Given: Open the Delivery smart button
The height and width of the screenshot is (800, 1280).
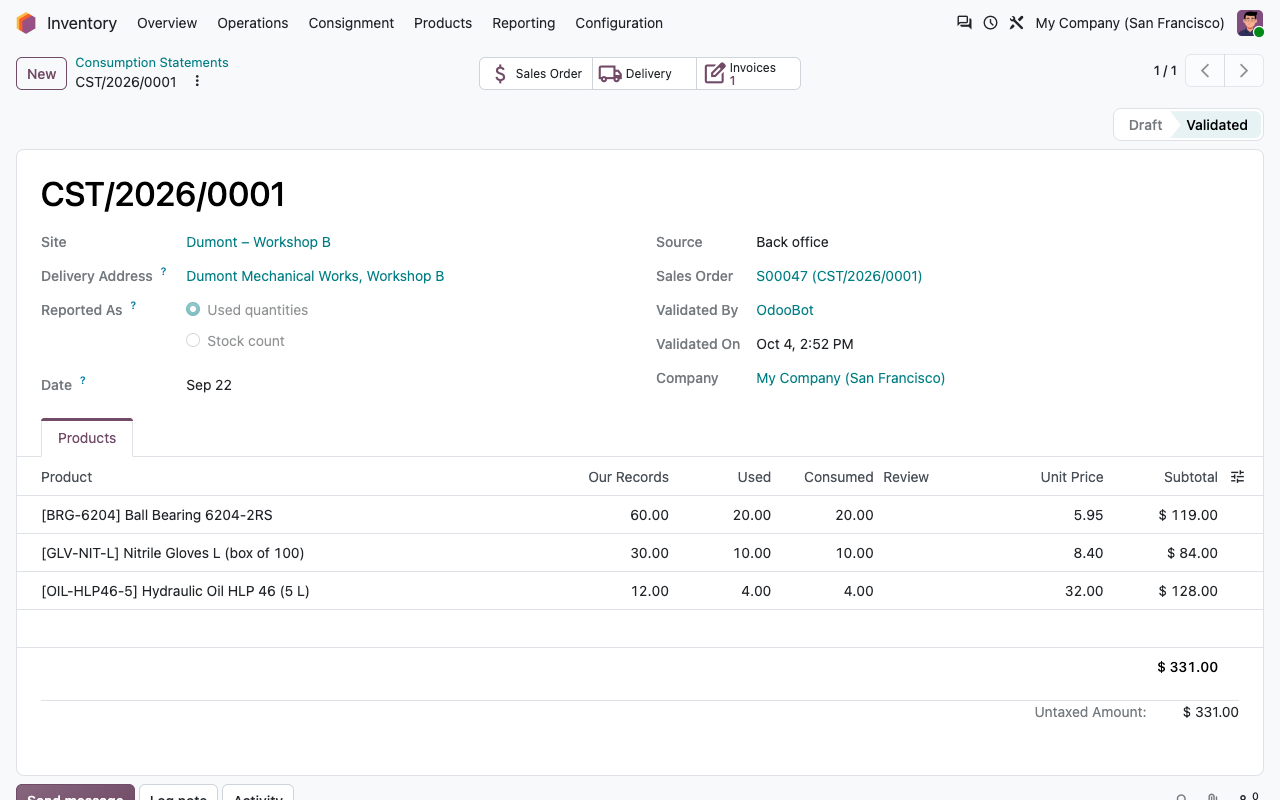Looking at the screenshot, I should tap(645, 74).
